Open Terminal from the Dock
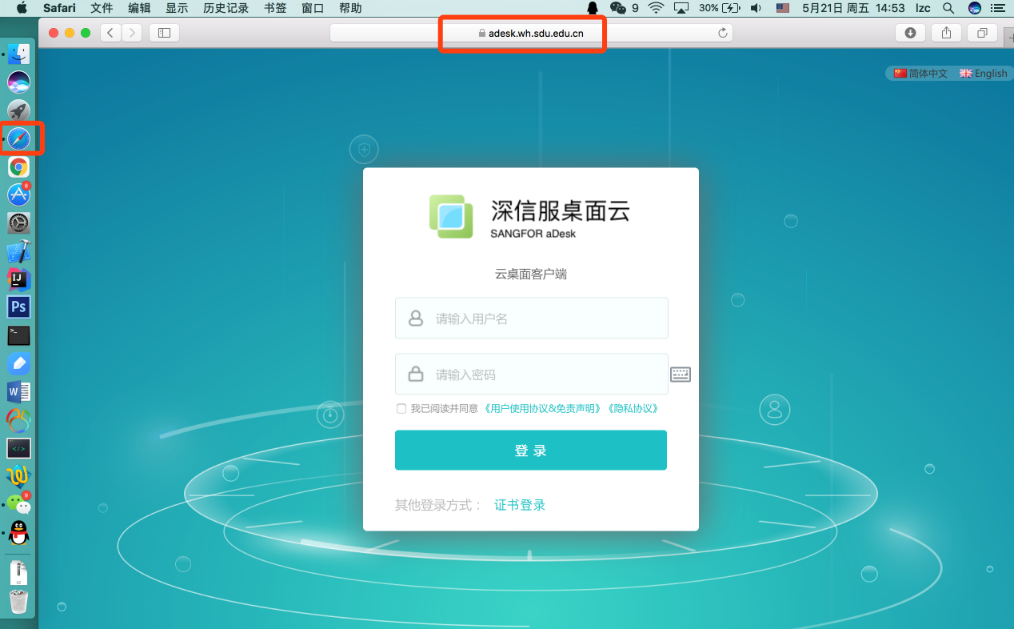Viewport: 1014px width, 629px height. point(18,336)
